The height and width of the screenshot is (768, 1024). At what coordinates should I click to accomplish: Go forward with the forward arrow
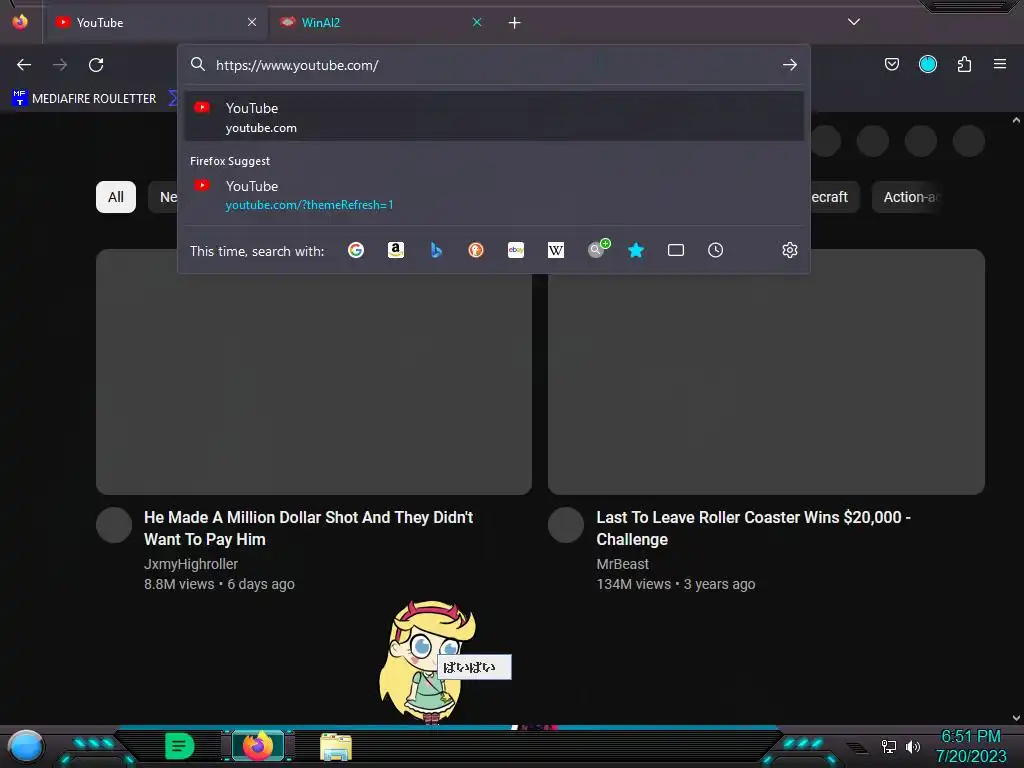point(60,65)
